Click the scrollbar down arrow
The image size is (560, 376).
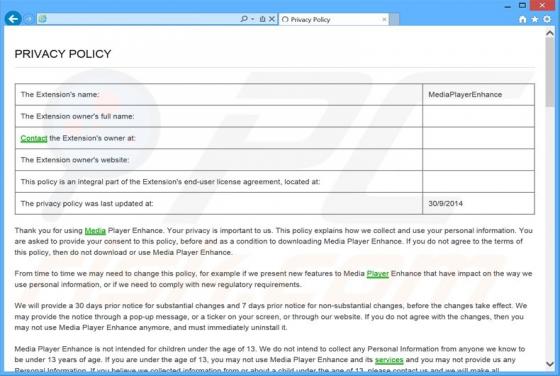click(x=550, y=364)
